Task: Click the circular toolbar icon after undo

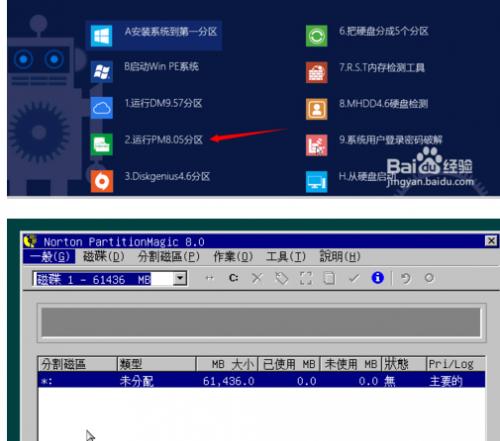Action: point(429,278)
